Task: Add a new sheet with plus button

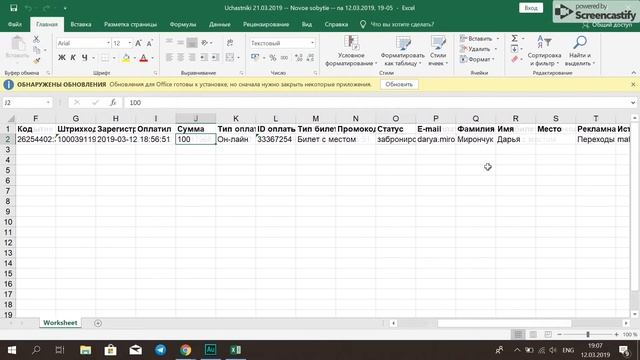Action: tap(98, 323)
